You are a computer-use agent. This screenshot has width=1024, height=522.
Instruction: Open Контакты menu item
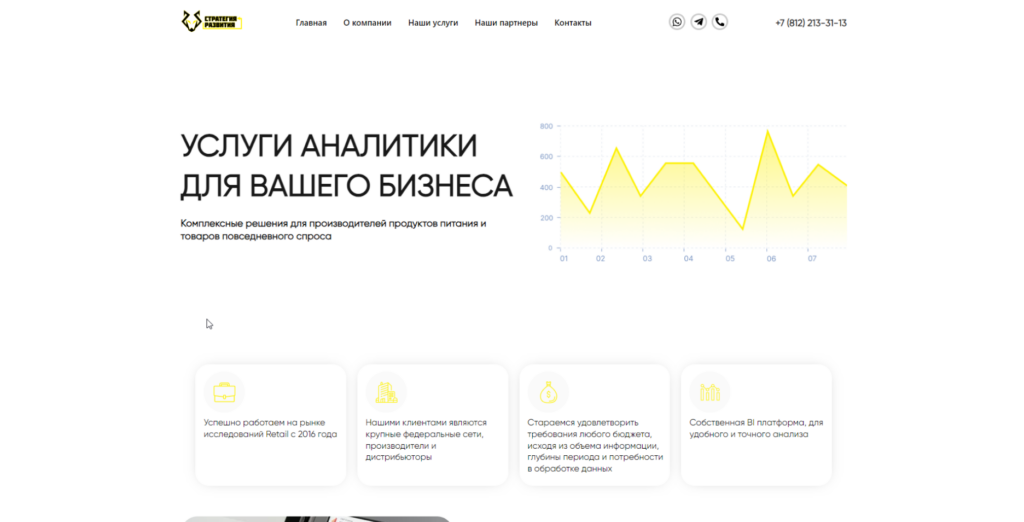point(573,23)
